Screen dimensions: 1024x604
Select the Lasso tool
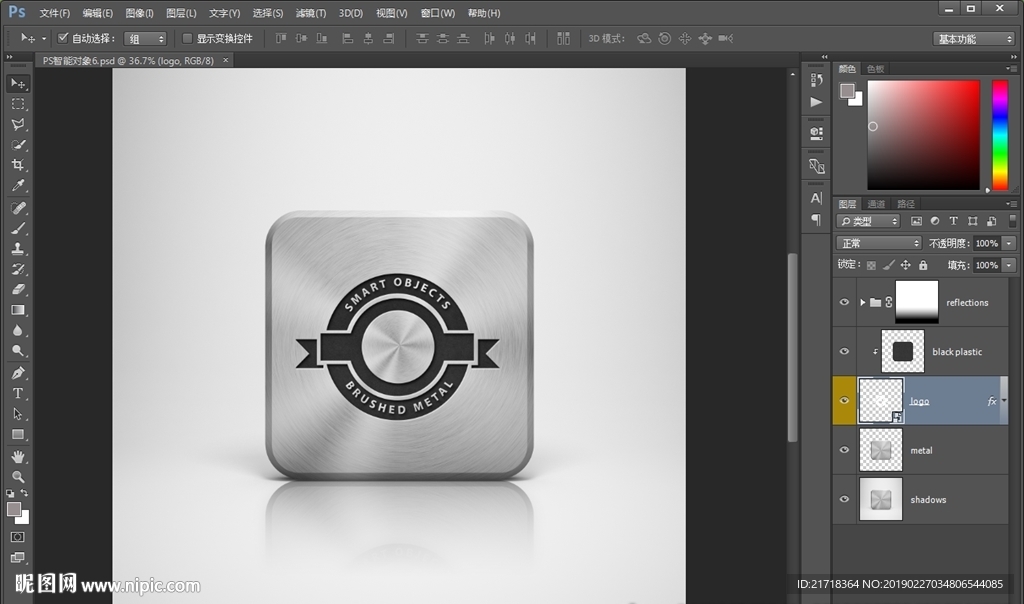point(18,125)
